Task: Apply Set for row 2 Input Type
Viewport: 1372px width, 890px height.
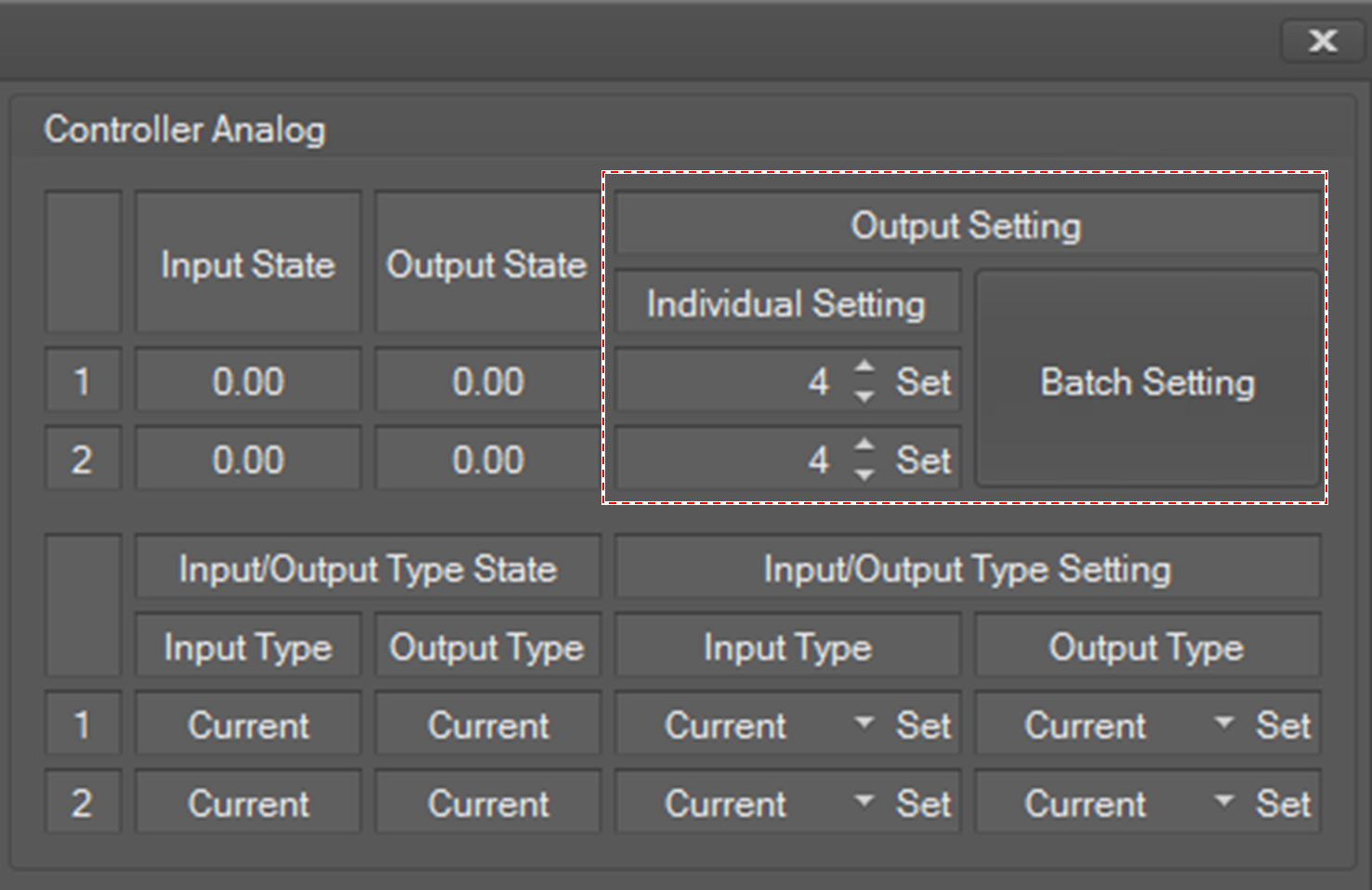Action: pos(923,804)
